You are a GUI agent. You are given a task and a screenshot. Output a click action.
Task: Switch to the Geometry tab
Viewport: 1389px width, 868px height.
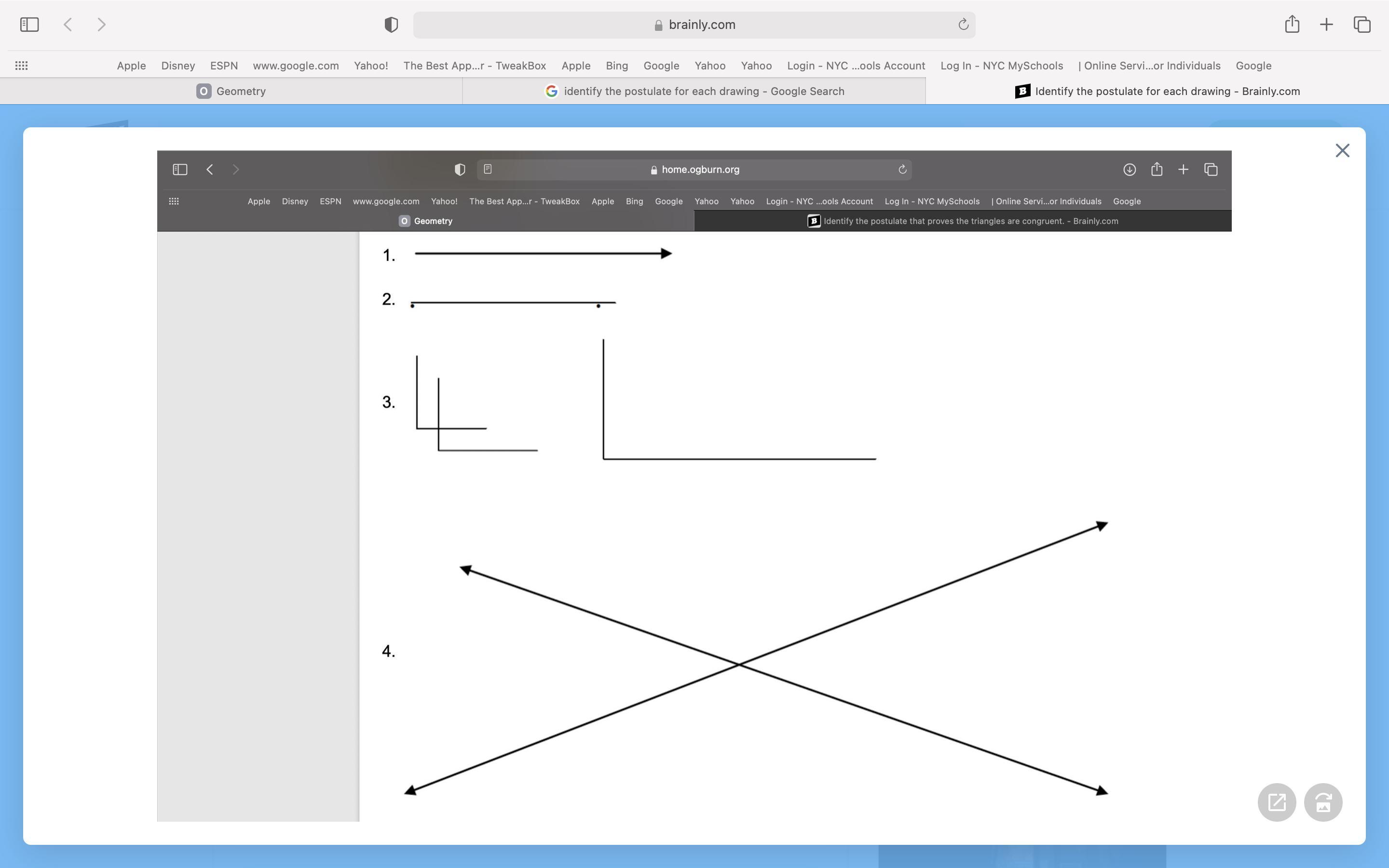[x=231, y=91]
